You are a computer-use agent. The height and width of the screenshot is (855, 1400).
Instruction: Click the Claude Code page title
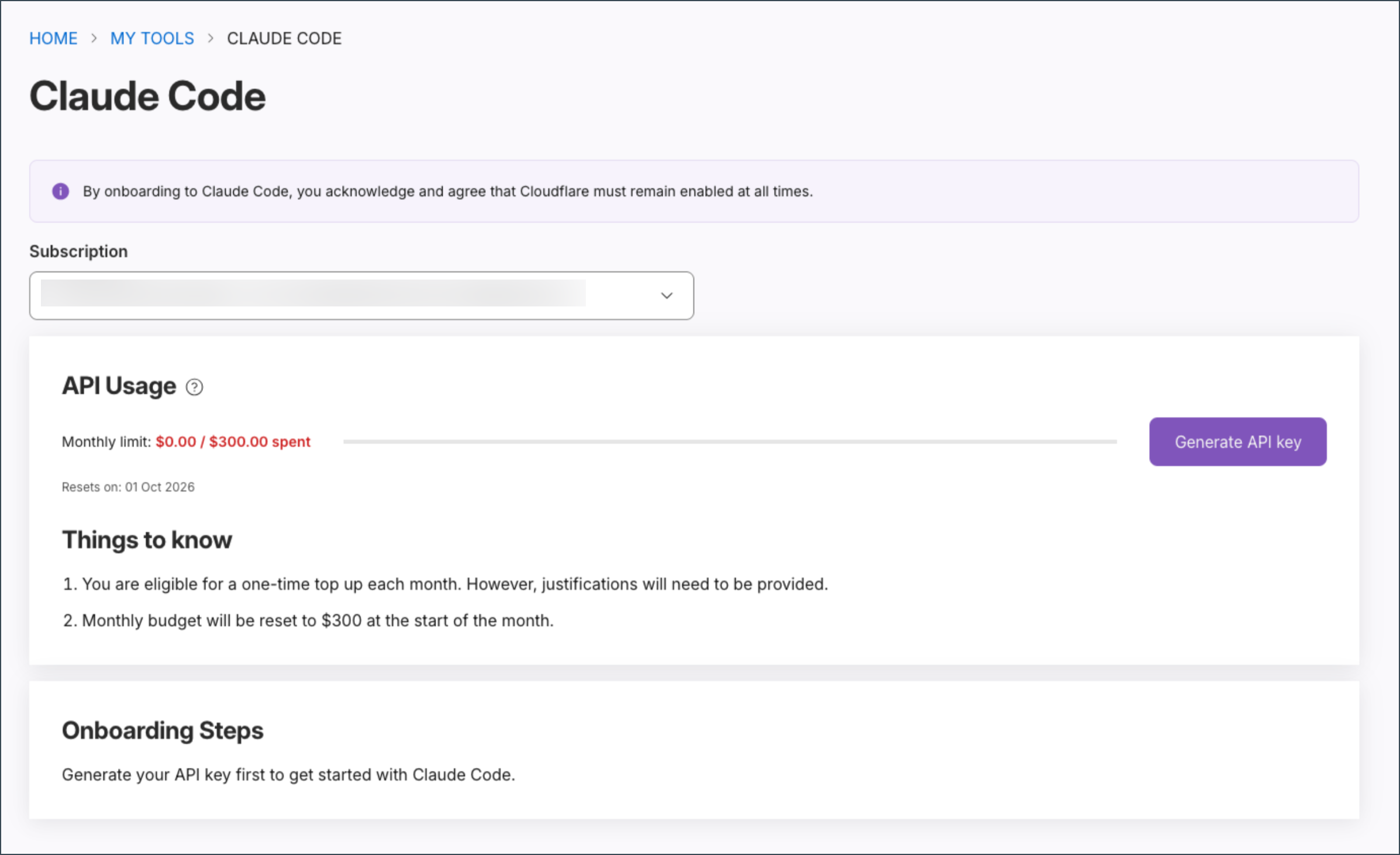point(147,96)
